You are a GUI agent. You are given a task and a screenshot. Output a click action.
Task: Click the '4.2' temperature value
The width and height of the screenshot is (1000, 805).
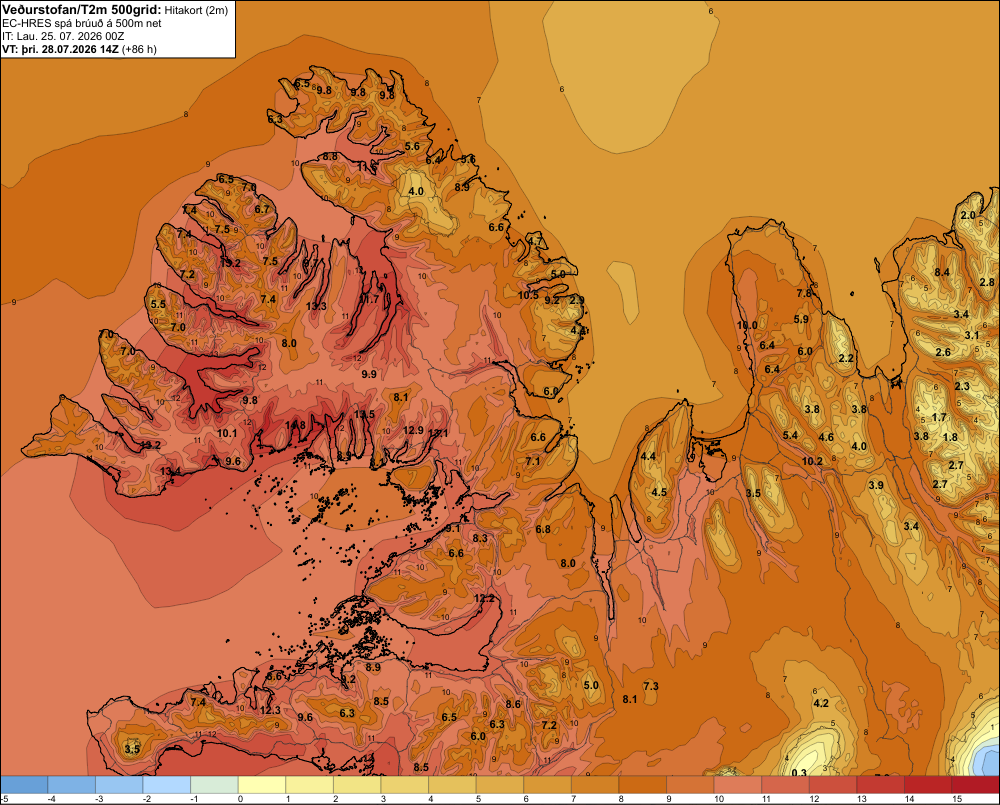821,703
